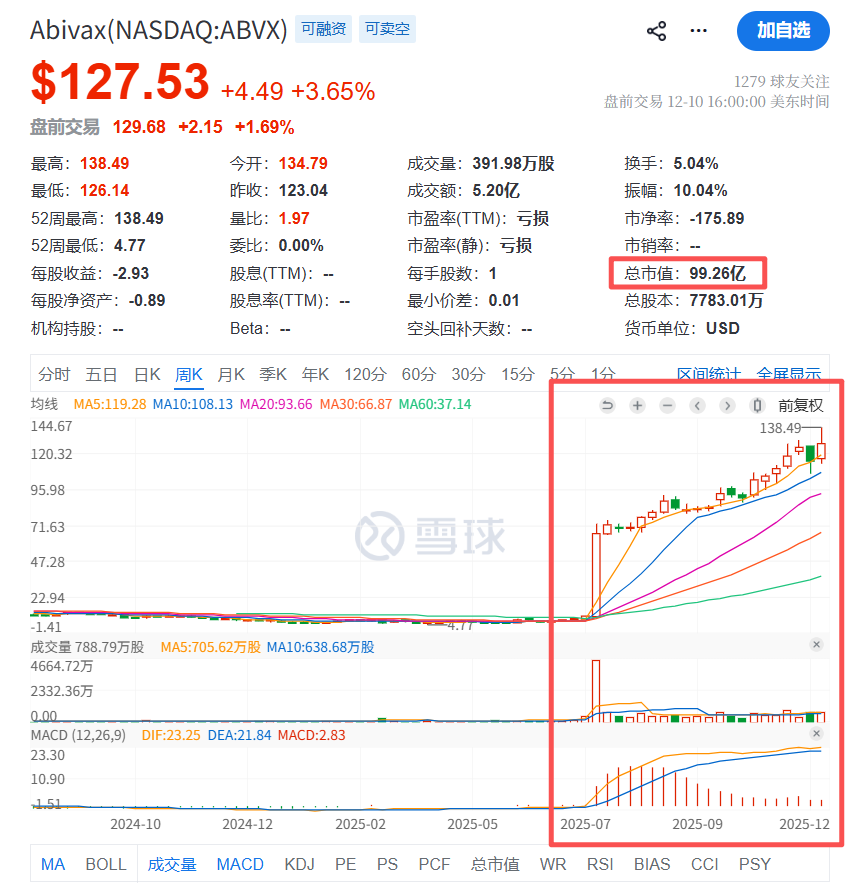Zoom in chart with plus icon
The image size is (845, 895).
pyautogui.click(x=637, y=405)
